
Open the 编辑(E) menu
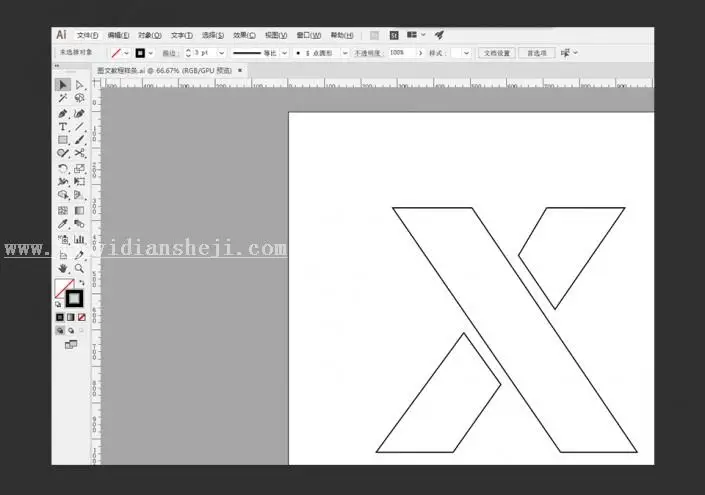(118, 35)
